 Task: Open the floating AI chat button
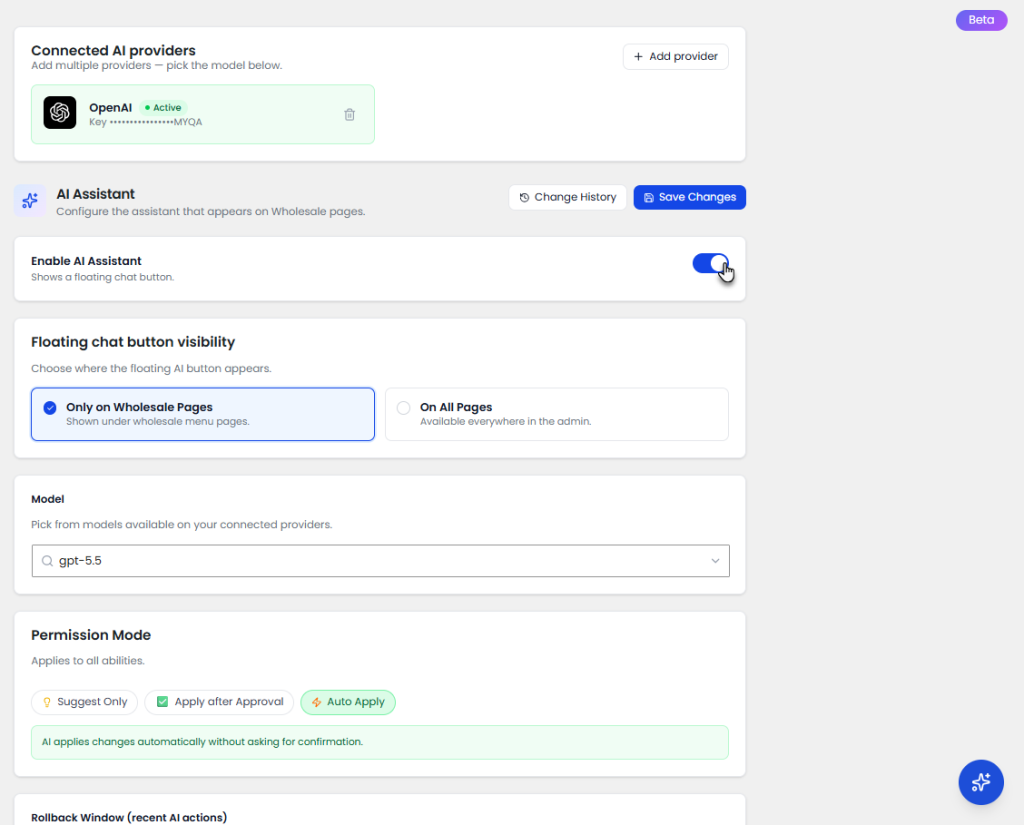pos(981,782)
